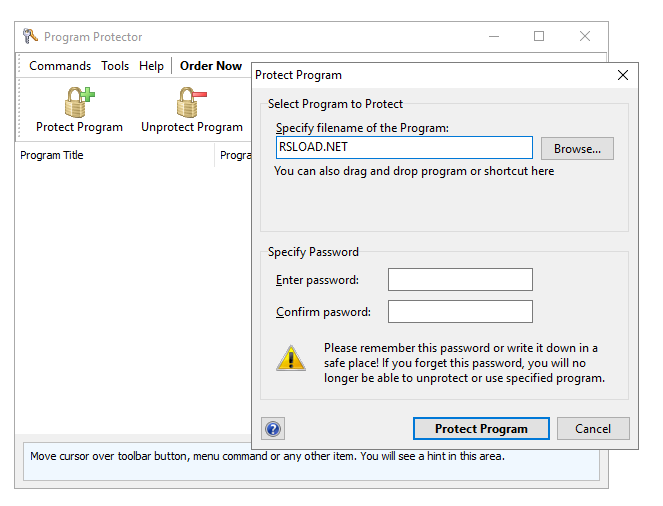Minimize the Program Protector window

(494, 37)
